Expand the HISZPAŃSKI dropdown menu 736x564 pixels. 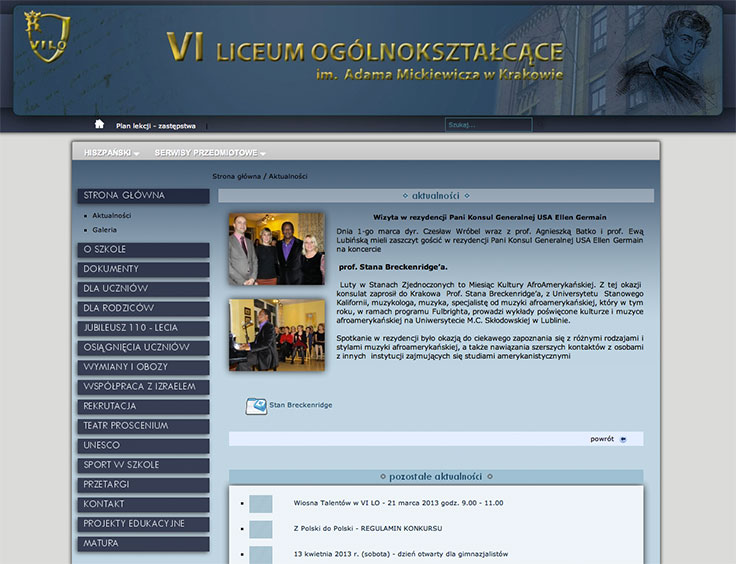coord(111,152)
